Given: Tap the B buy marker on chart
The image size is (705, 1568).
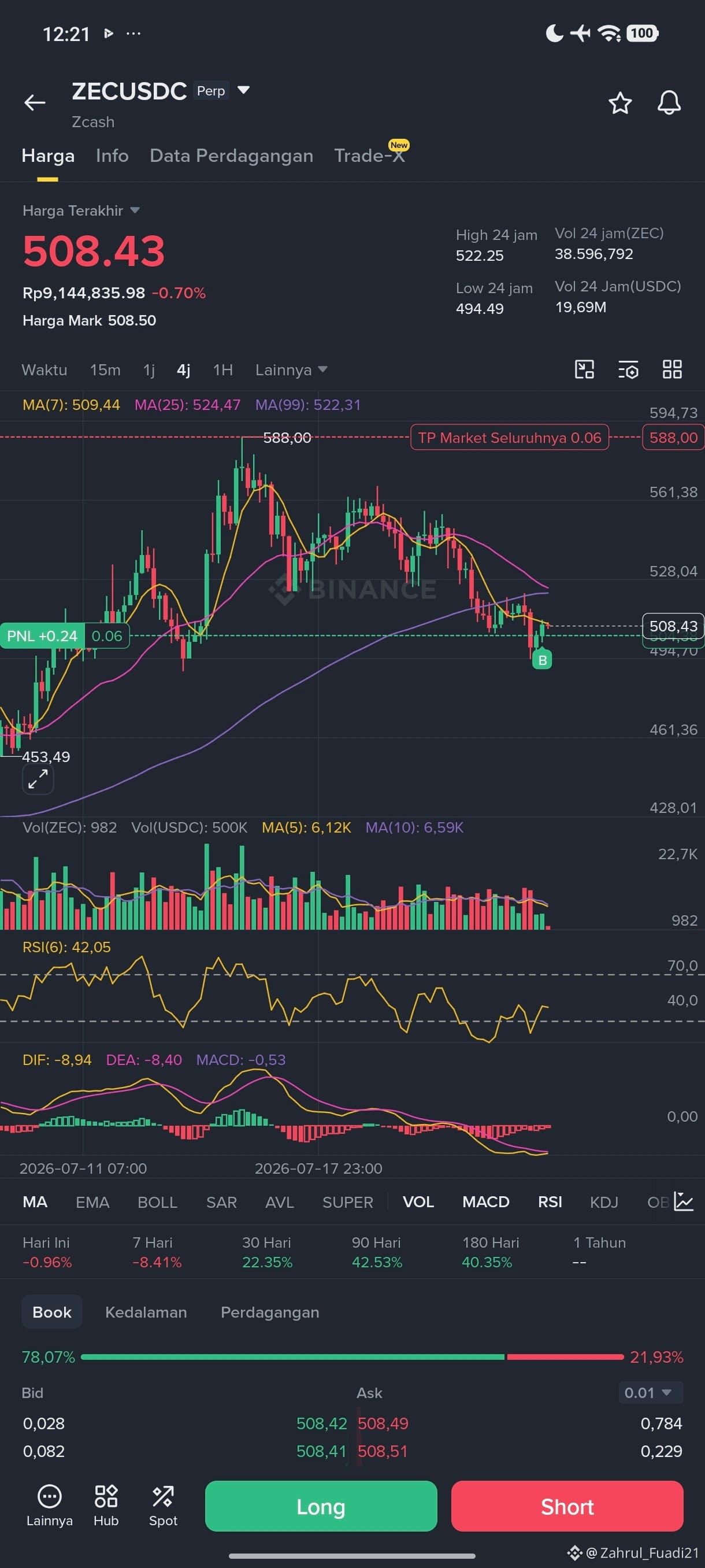Looking at the screenshot, I should (x=542, y=659).
